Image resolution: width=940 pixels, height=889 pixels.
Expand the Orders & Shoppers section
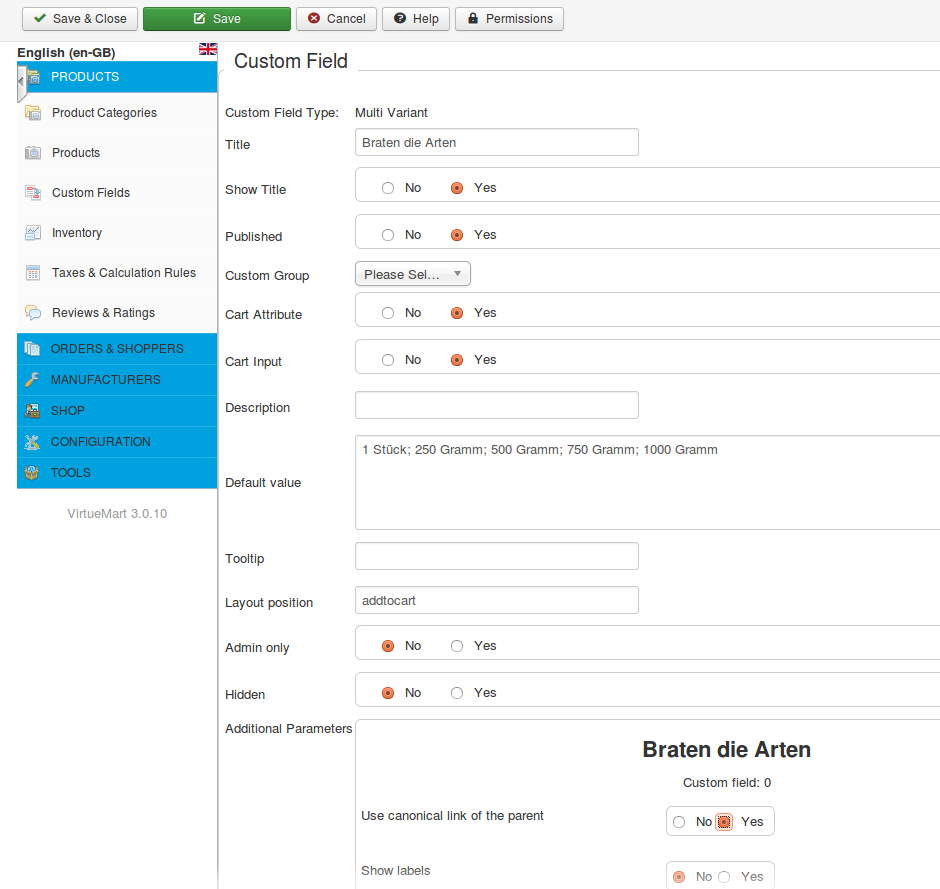pos(117,349)
